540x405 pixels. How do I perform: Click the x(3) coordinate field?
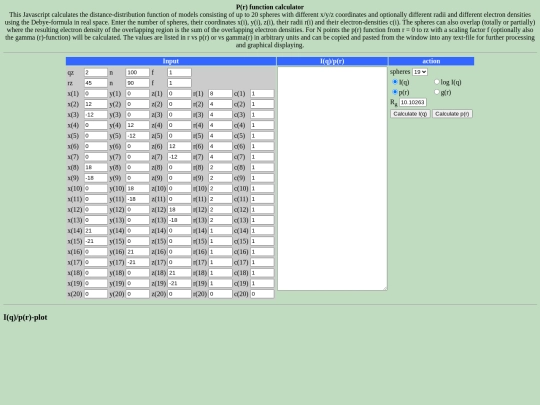[96, 115]
